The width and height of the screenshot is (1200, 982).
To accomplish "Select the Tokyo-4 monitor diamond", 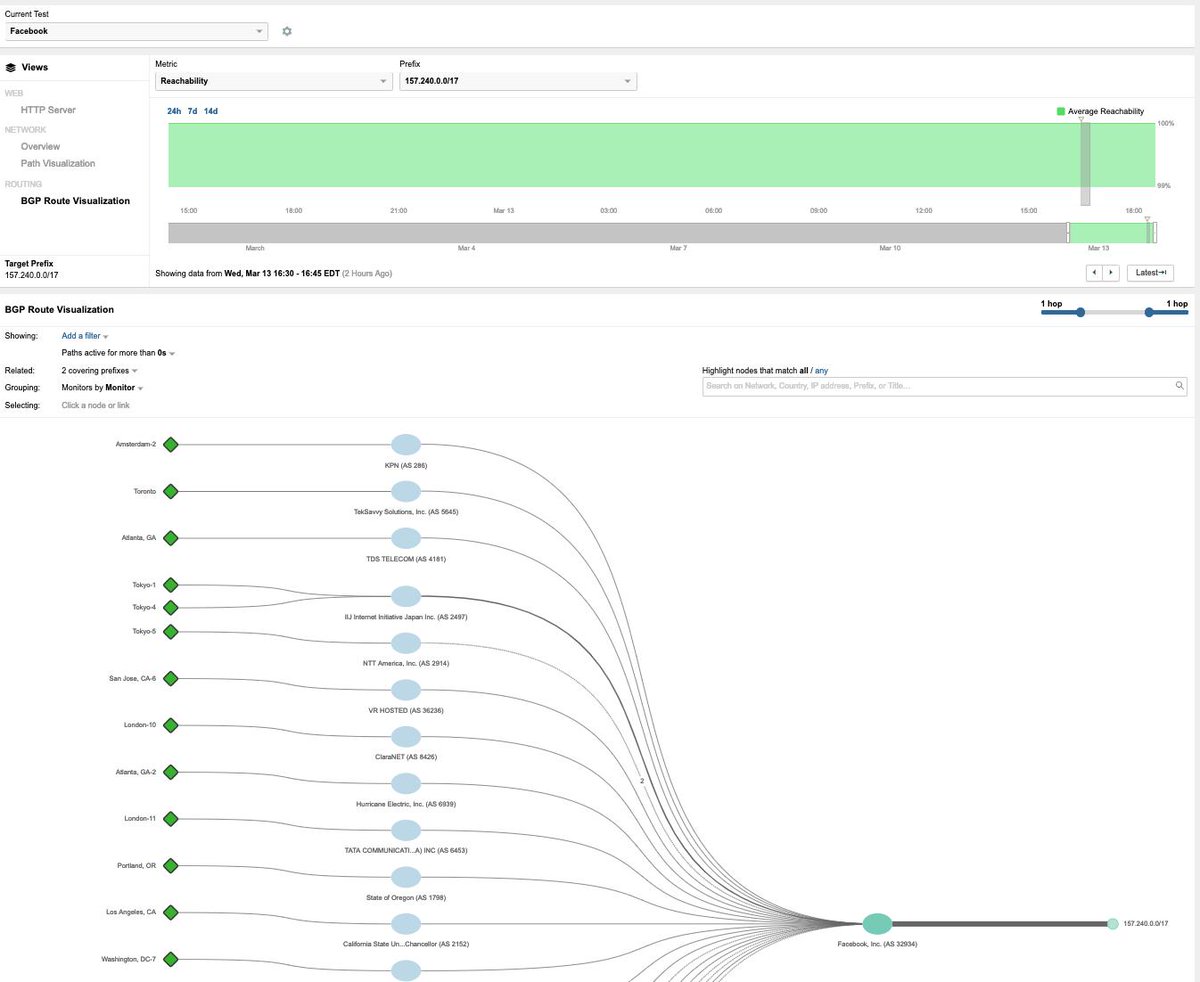I will [x=170, y=607].
